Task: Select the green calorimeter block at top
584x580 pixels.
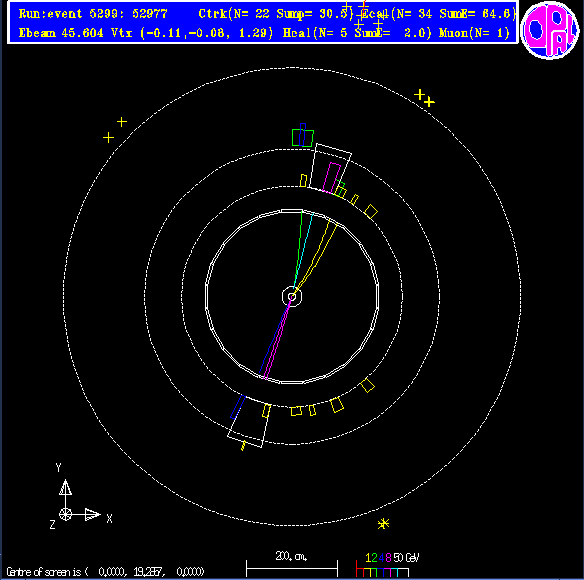Action: click(x=303, y=137)
